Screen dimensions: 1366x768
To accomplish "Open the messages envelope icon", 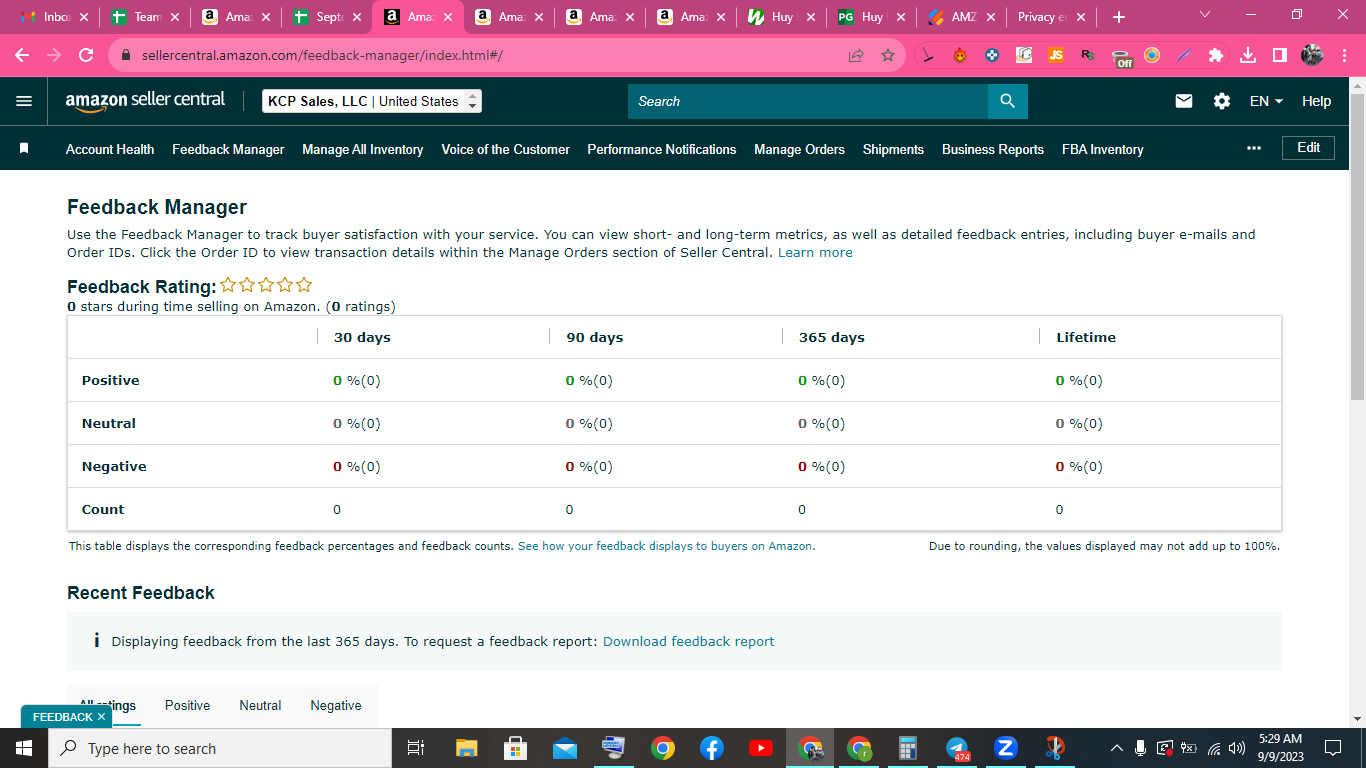I will 1184,101.
